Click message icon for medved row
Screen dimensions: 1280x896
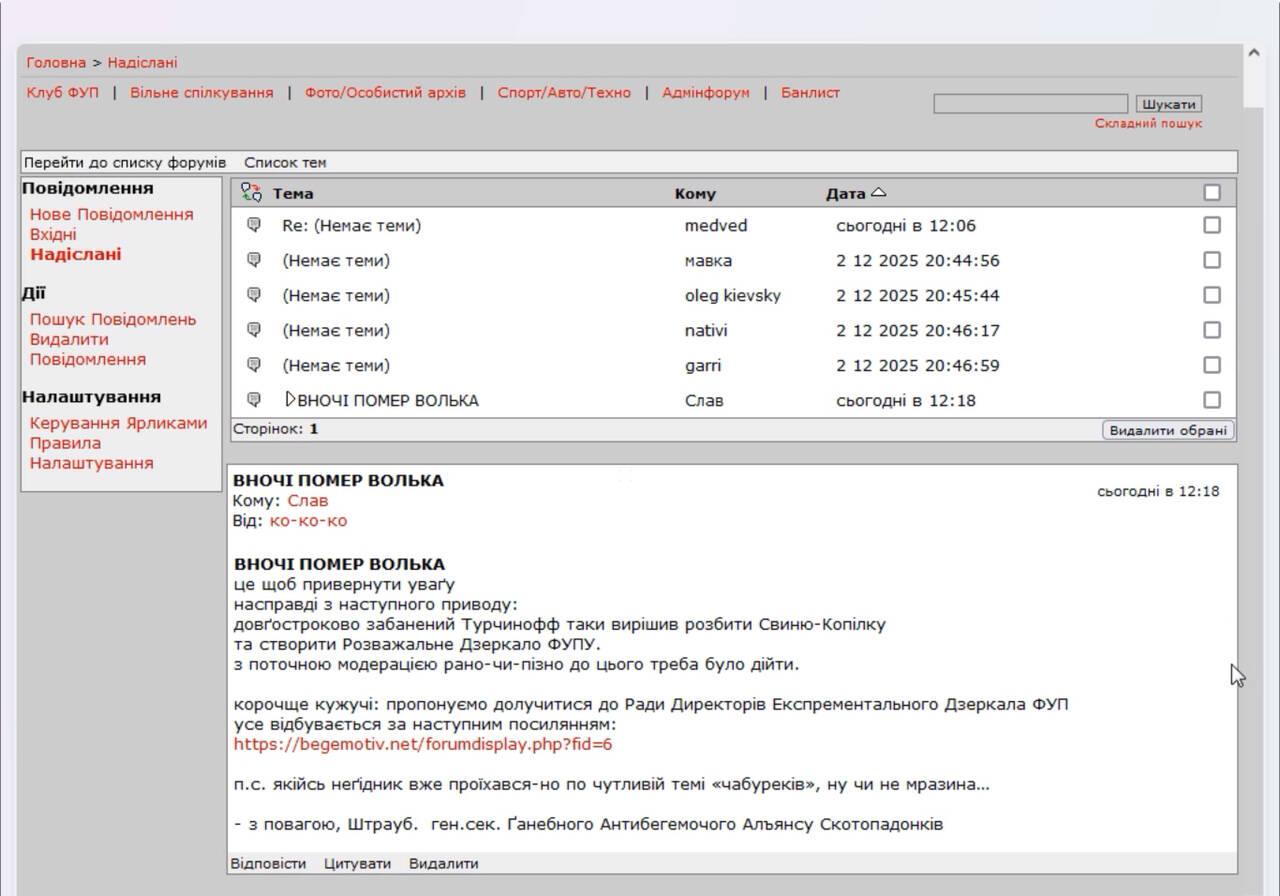click(254, 225)
